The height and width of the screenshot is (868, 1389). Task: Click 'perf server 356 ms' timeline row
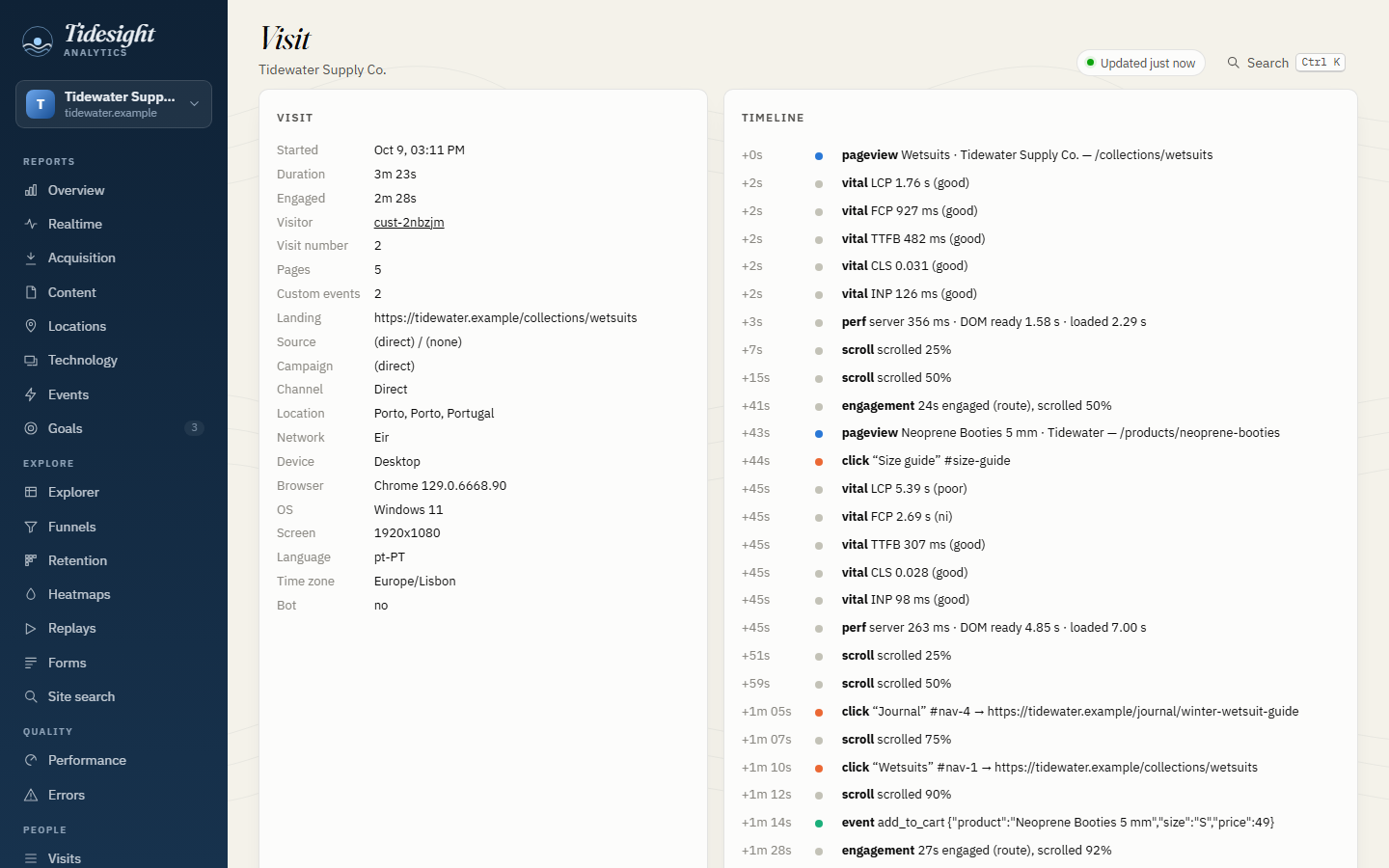pyautogui.click(x=1040, y=321)
